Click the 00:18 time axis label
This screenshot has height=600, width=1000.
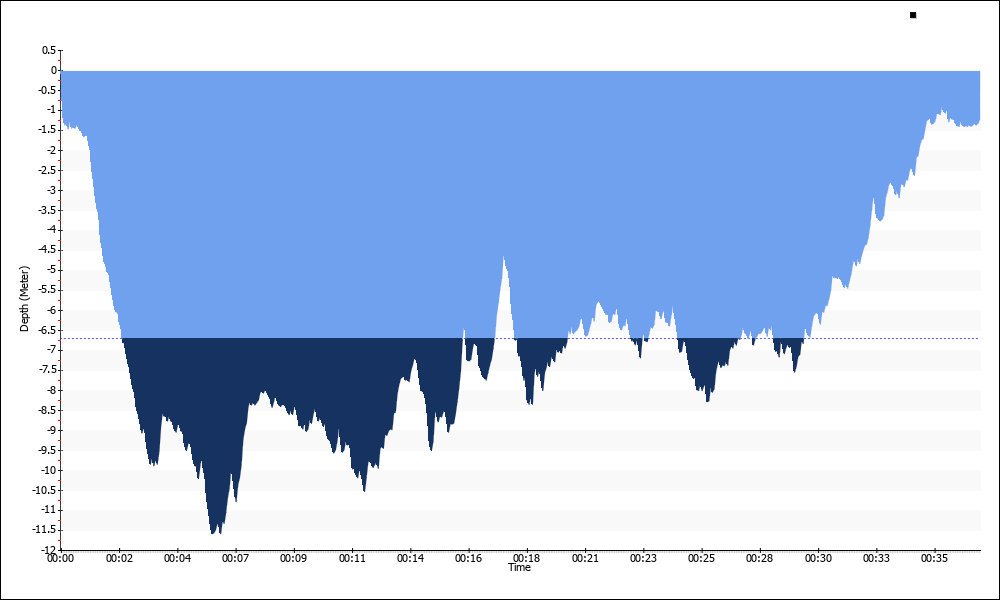527,559
